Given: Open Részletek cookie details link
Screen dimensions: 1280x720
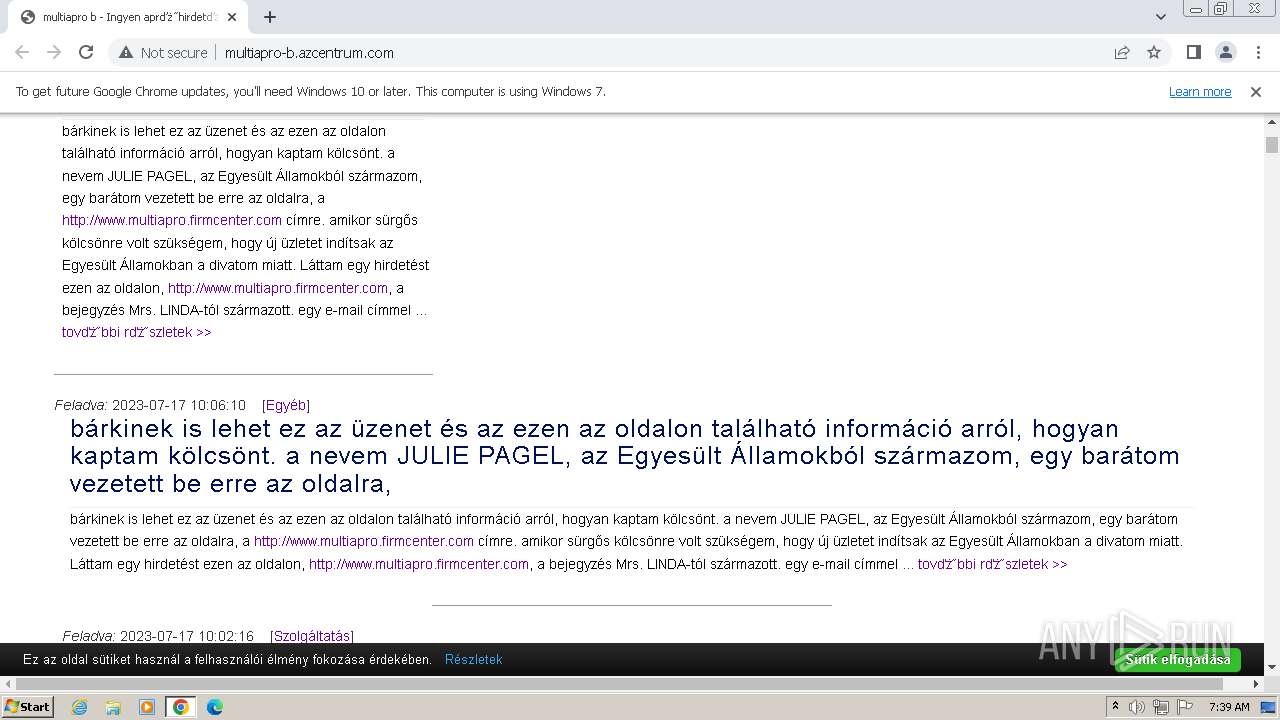Looking at the screenshot, I should 474,660.
